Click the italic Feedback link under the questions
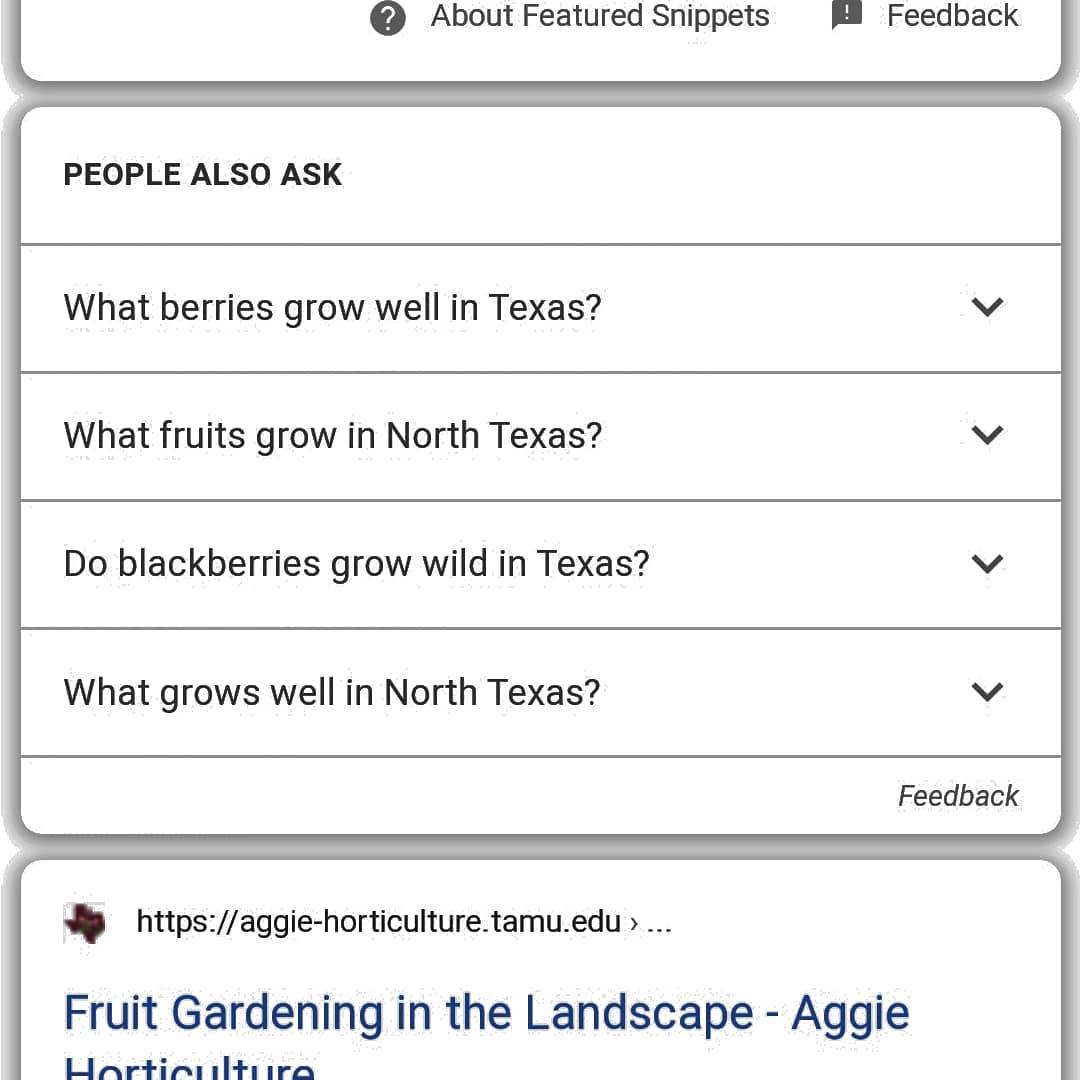The image size is (1080, 1080). (958, 796)
